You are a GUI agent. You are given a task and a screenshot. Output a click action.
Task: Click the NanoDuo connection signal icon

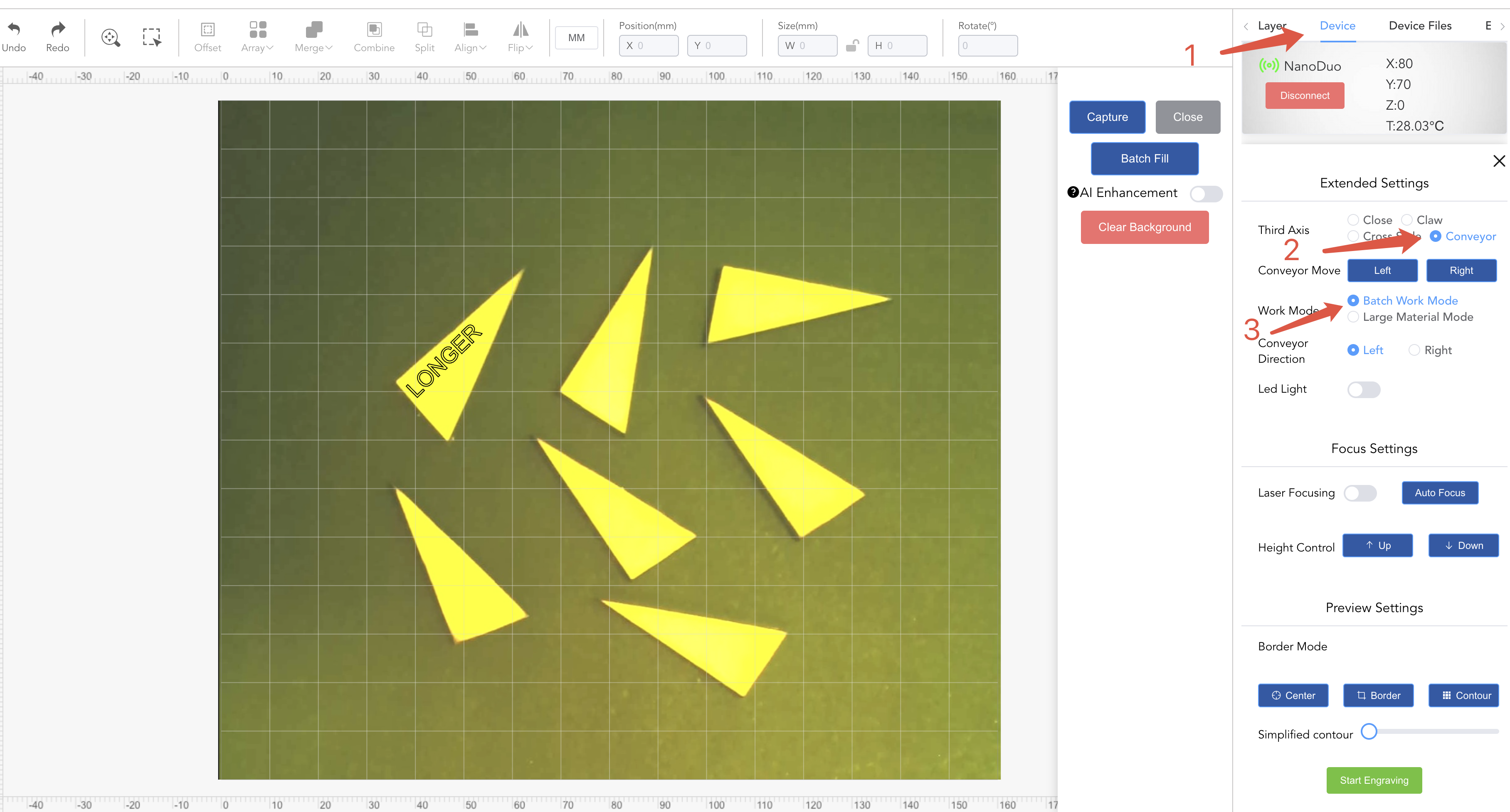point(1268,66)
